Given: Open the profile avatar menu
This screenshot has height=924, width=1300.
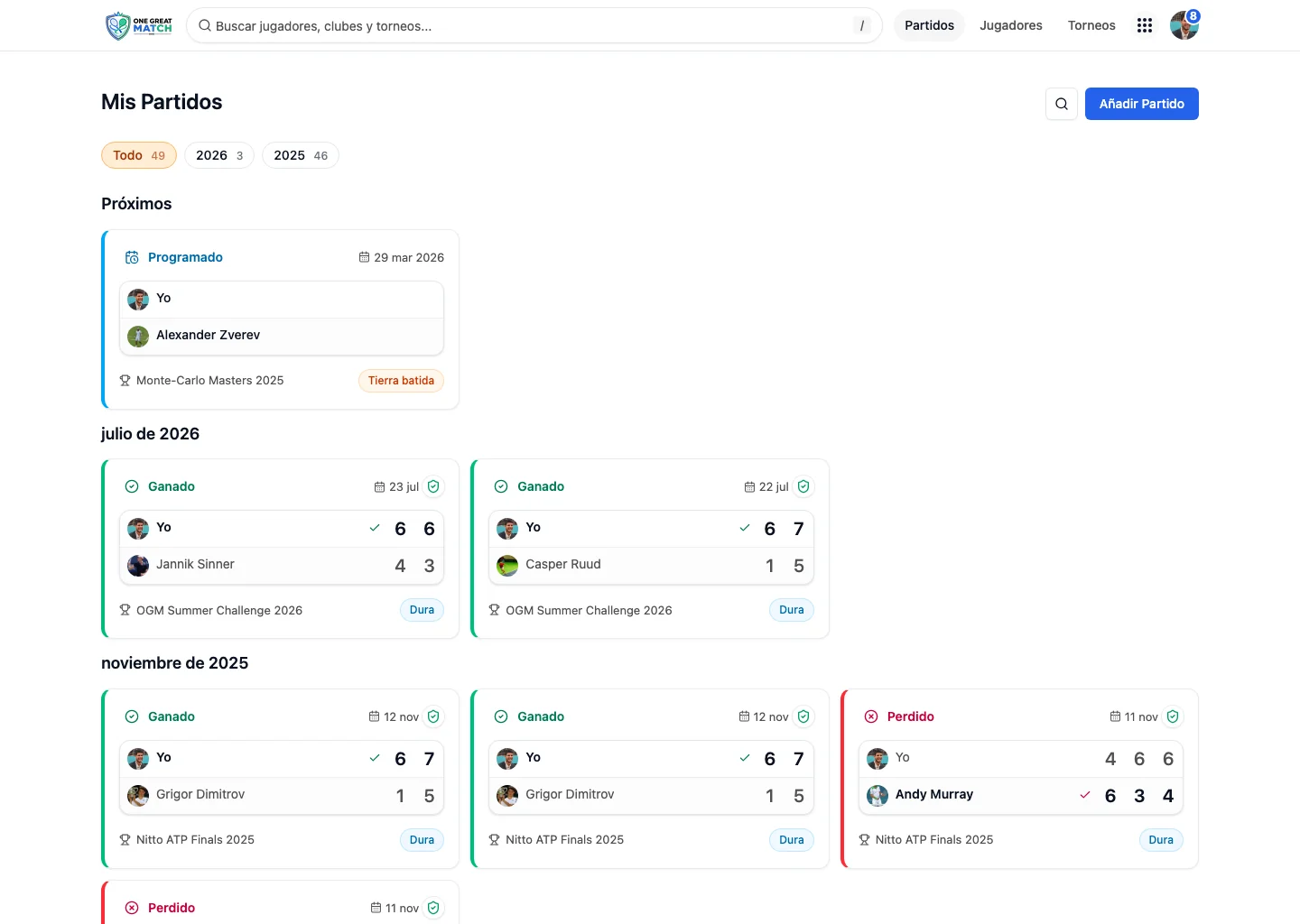Looking at the screenshot, I should (x=1184, y=25).
